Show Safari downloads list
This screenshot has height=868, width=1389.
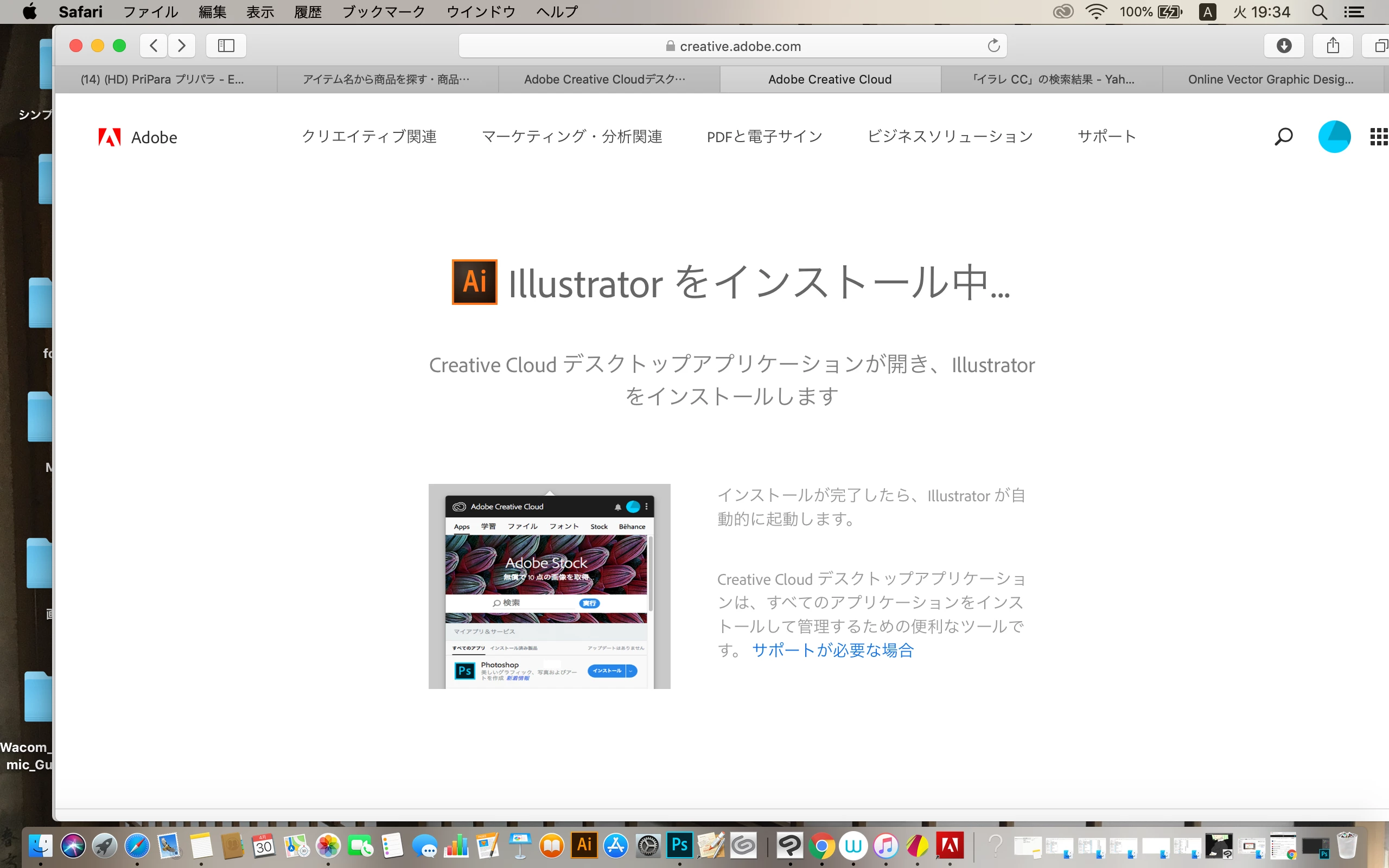coord(1284,46)
